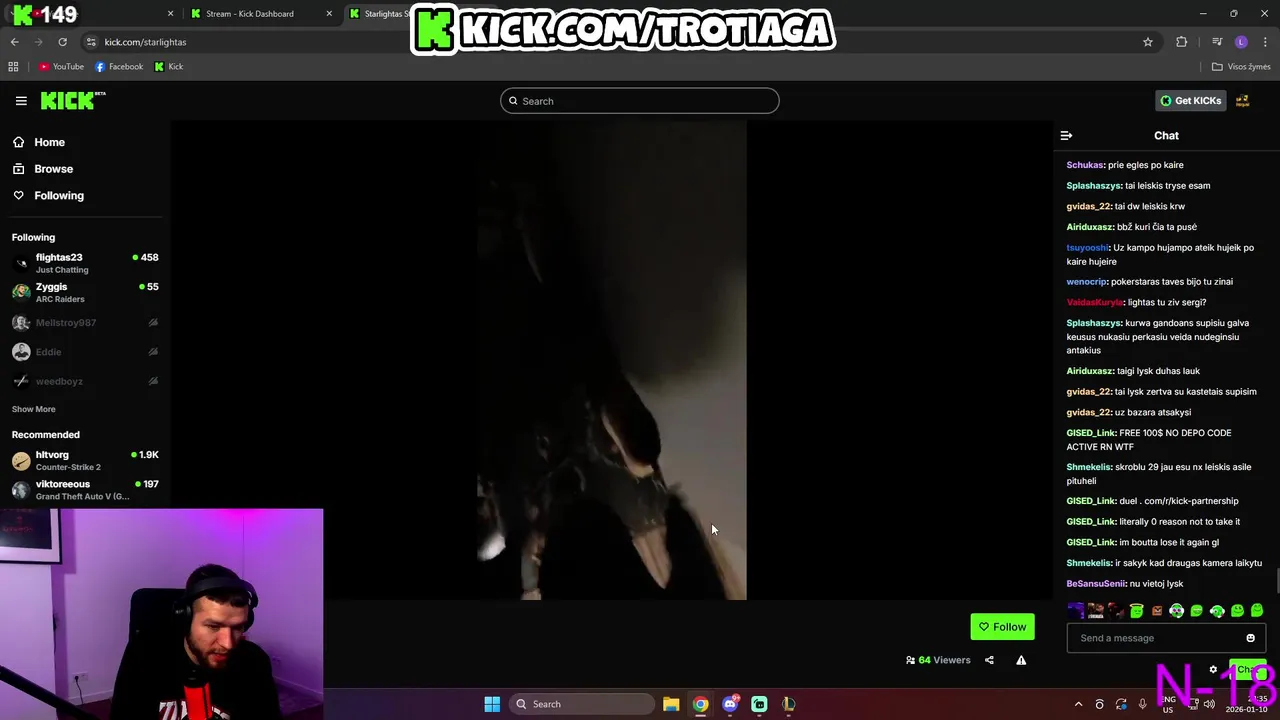Open YouTube bookmark
The image size is (1280, 720).
pyautogui.click(x=61, y=67)
